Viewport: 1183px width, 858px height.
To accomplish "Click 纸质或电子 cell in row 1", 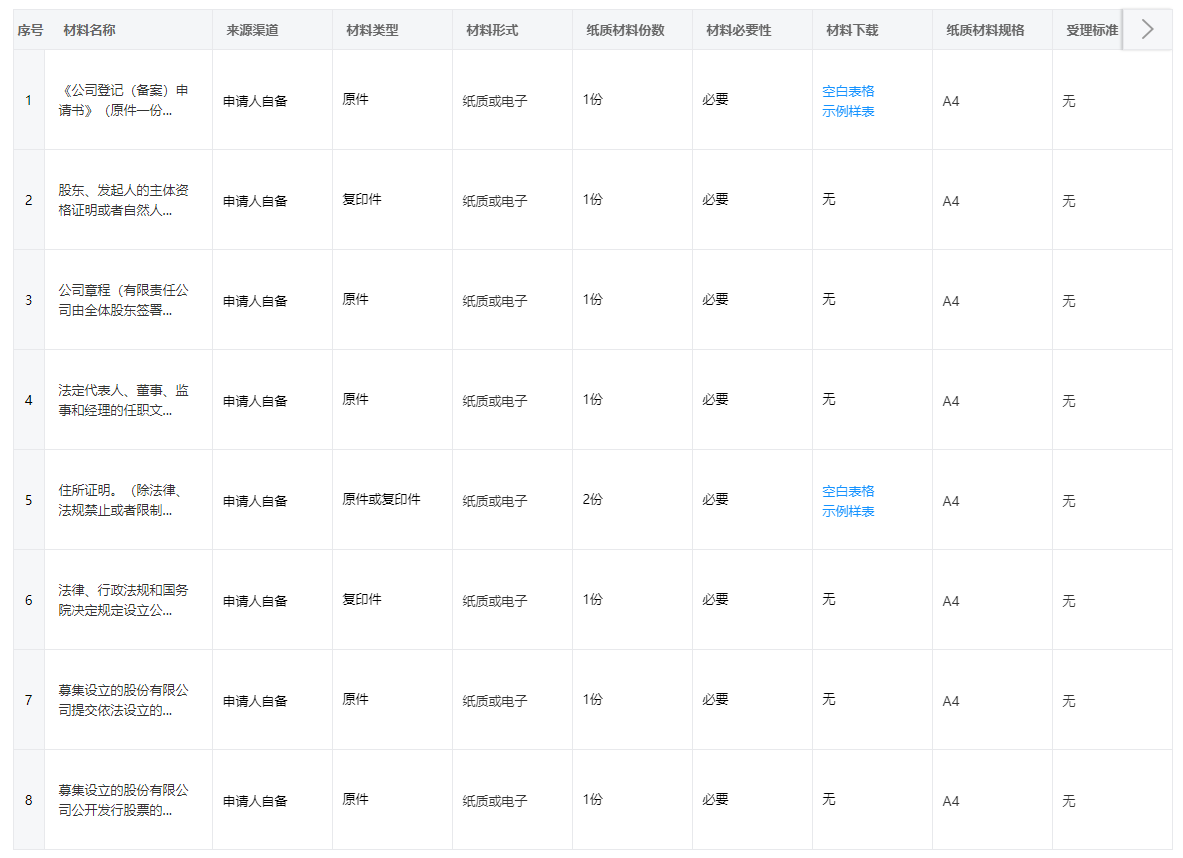I will pyautogui.click(x=495, y=101).
